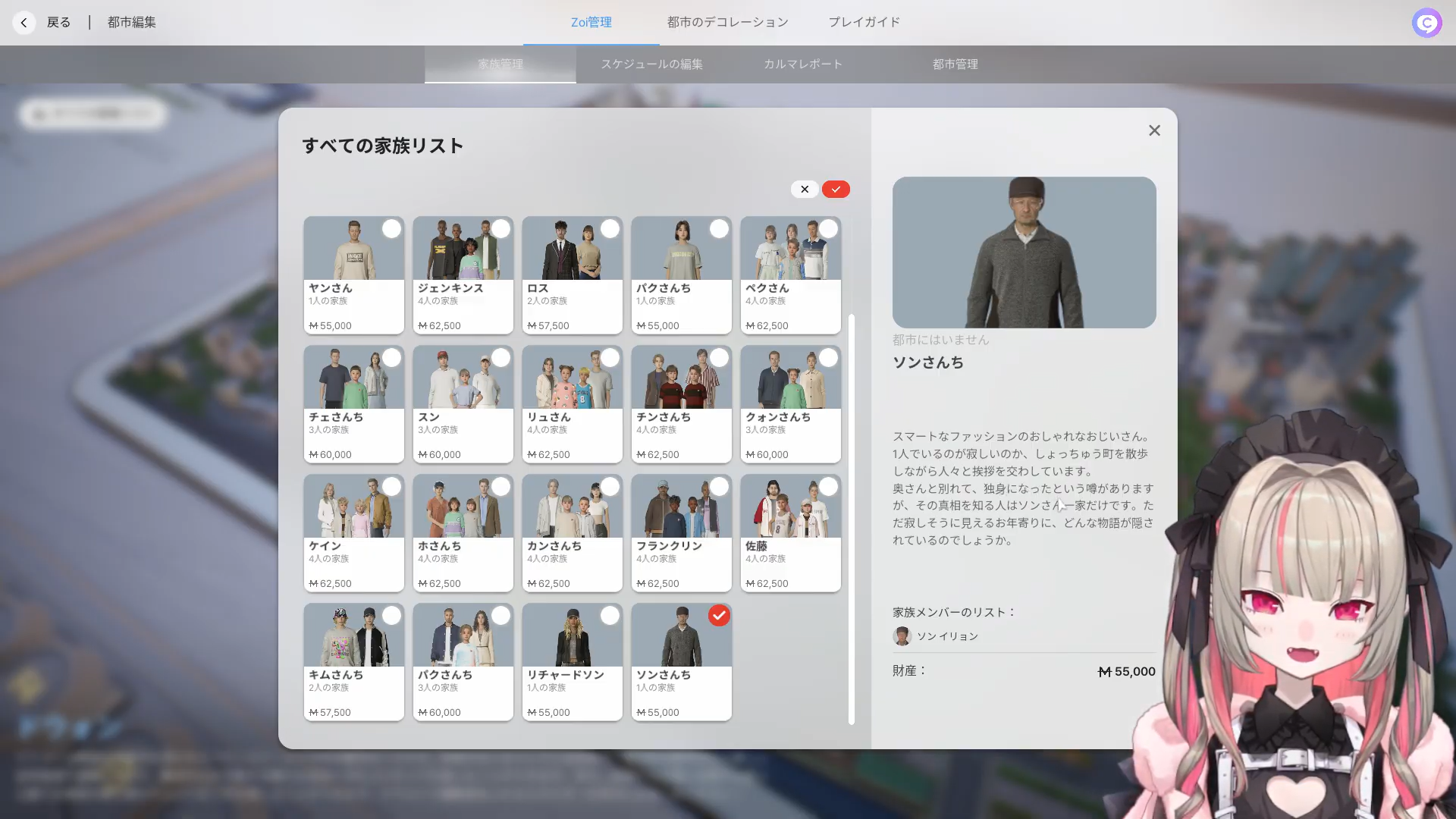1456x819 pixels.
Task: Select the 都市管理 sub-tab
Action: pyautogui.click(x=955, y=64)
